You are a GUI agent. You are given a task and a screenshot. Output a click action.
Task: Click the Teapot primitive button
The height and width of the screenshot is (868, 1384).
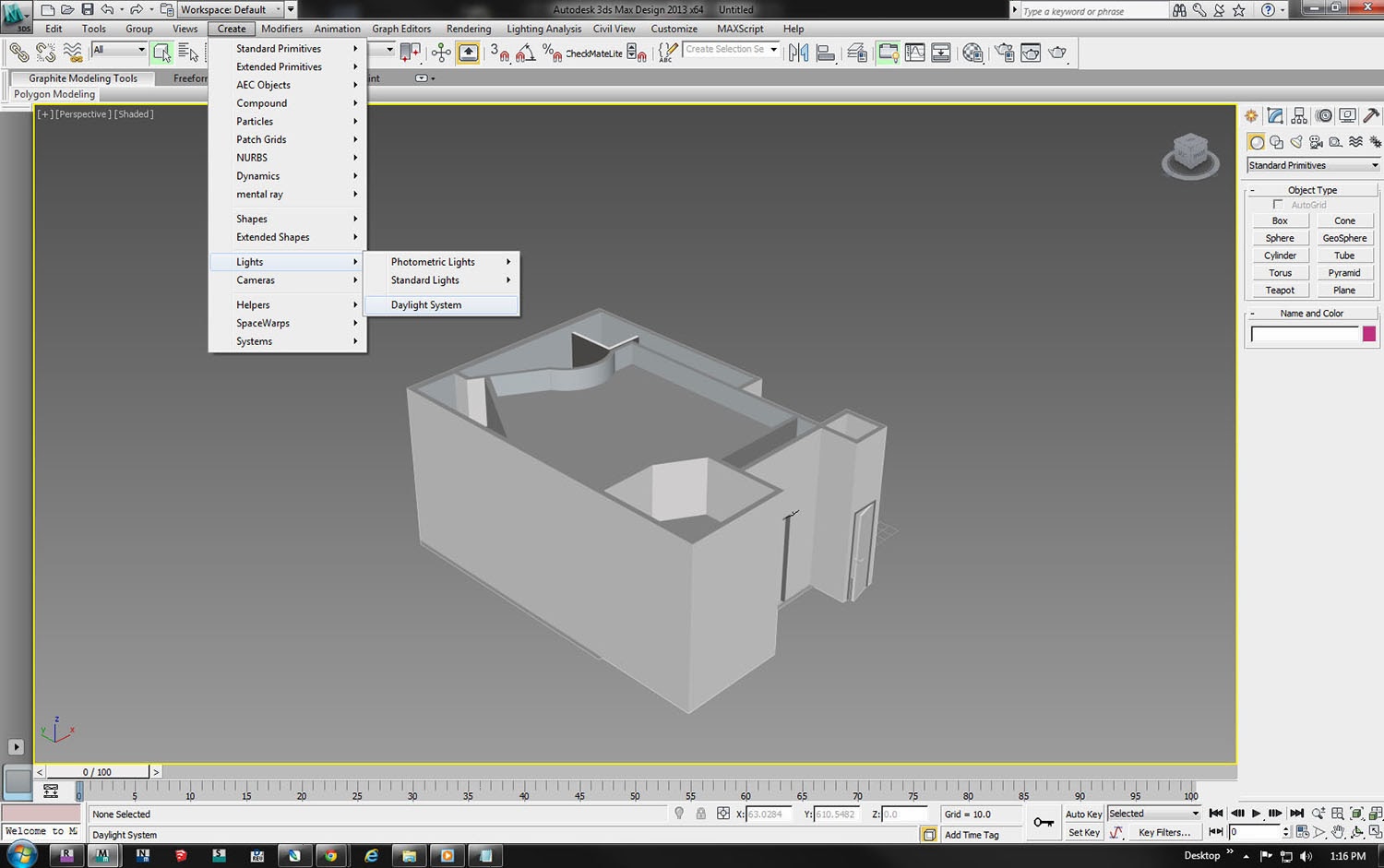[1280, 291]
